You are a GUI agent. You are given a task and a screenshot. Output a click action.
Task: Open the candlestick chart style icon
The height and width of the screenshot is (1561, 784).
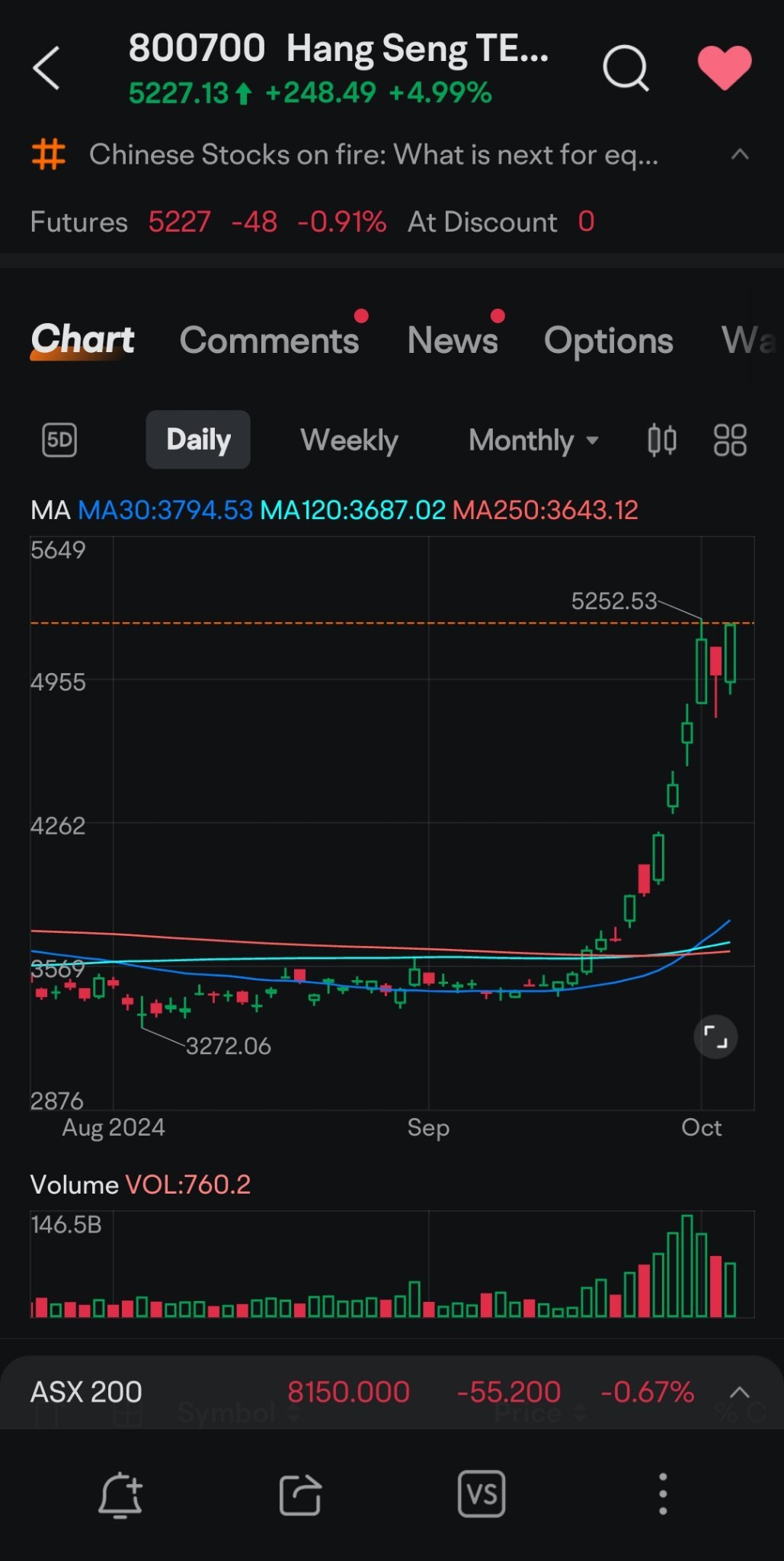[x=662, y=440]
